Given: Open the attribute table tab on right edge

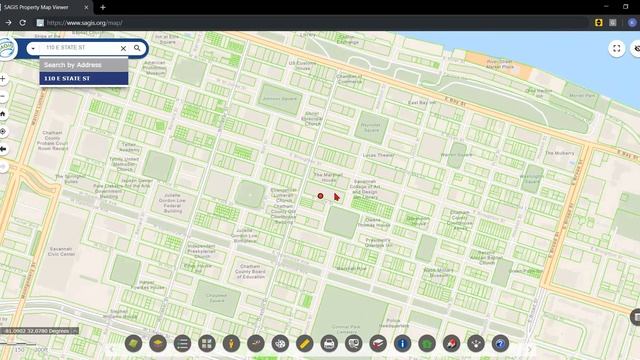Looking at the screenshot, I should coord(636,317).
